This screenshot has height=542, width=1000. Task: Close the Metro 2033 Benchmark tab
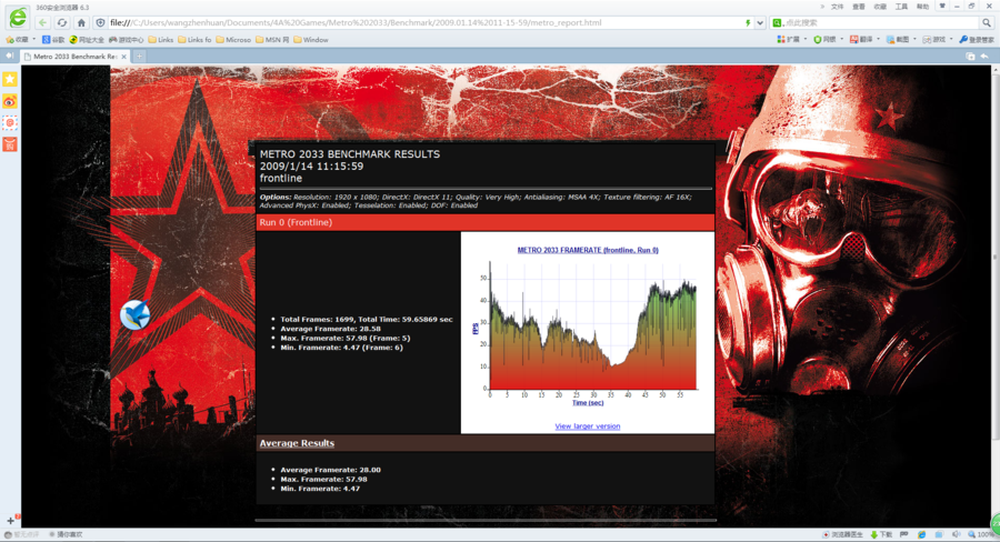pos(124,57)
